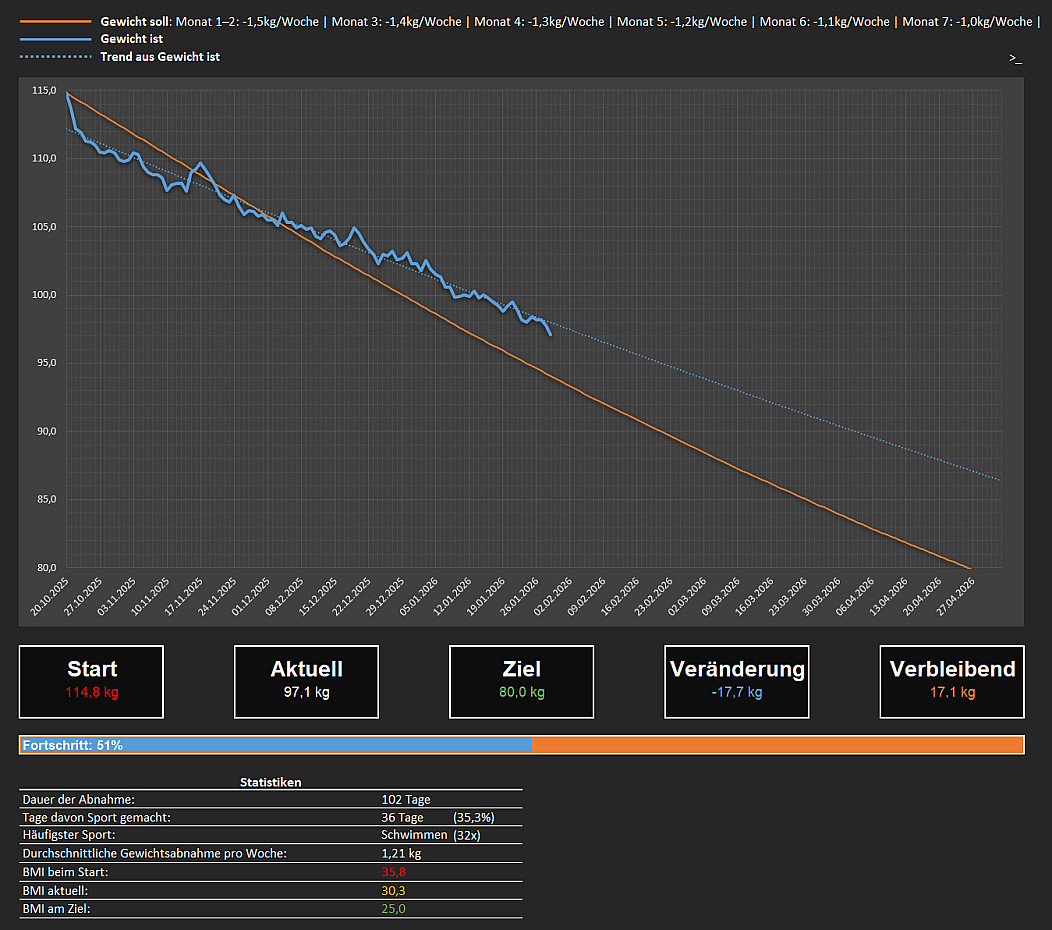Click the 115,0 label on the weight axis

(44, 91)
